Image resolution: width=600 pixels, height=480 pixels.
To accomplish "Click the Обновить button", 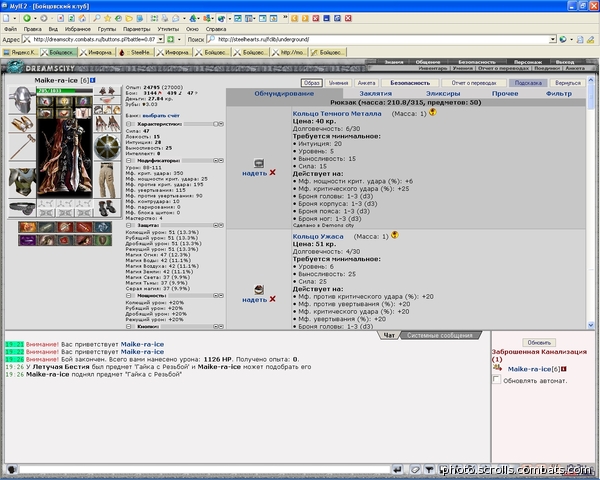I will (x=539, y=343).
